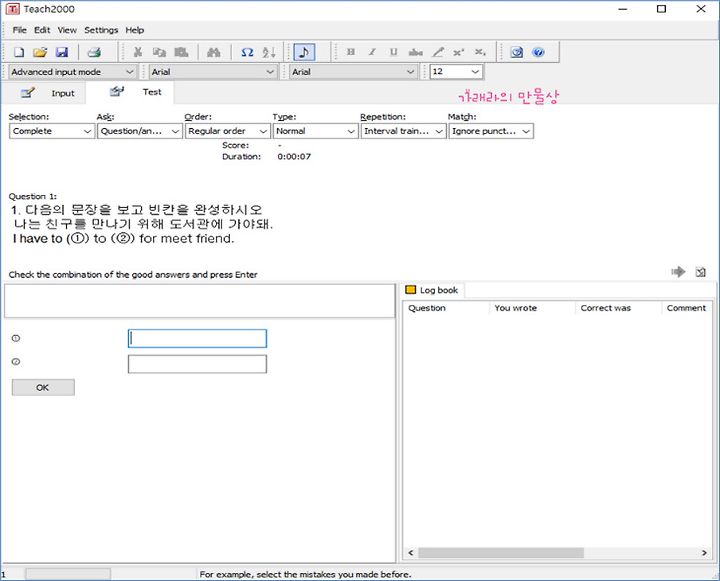Click the text color pen icon
Viewport: 720px width, 581px height.
coord(438,52)
